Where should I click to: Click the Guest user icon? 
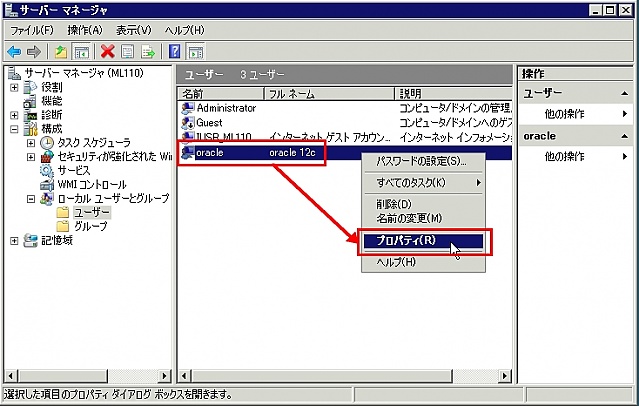pos(188,123)
